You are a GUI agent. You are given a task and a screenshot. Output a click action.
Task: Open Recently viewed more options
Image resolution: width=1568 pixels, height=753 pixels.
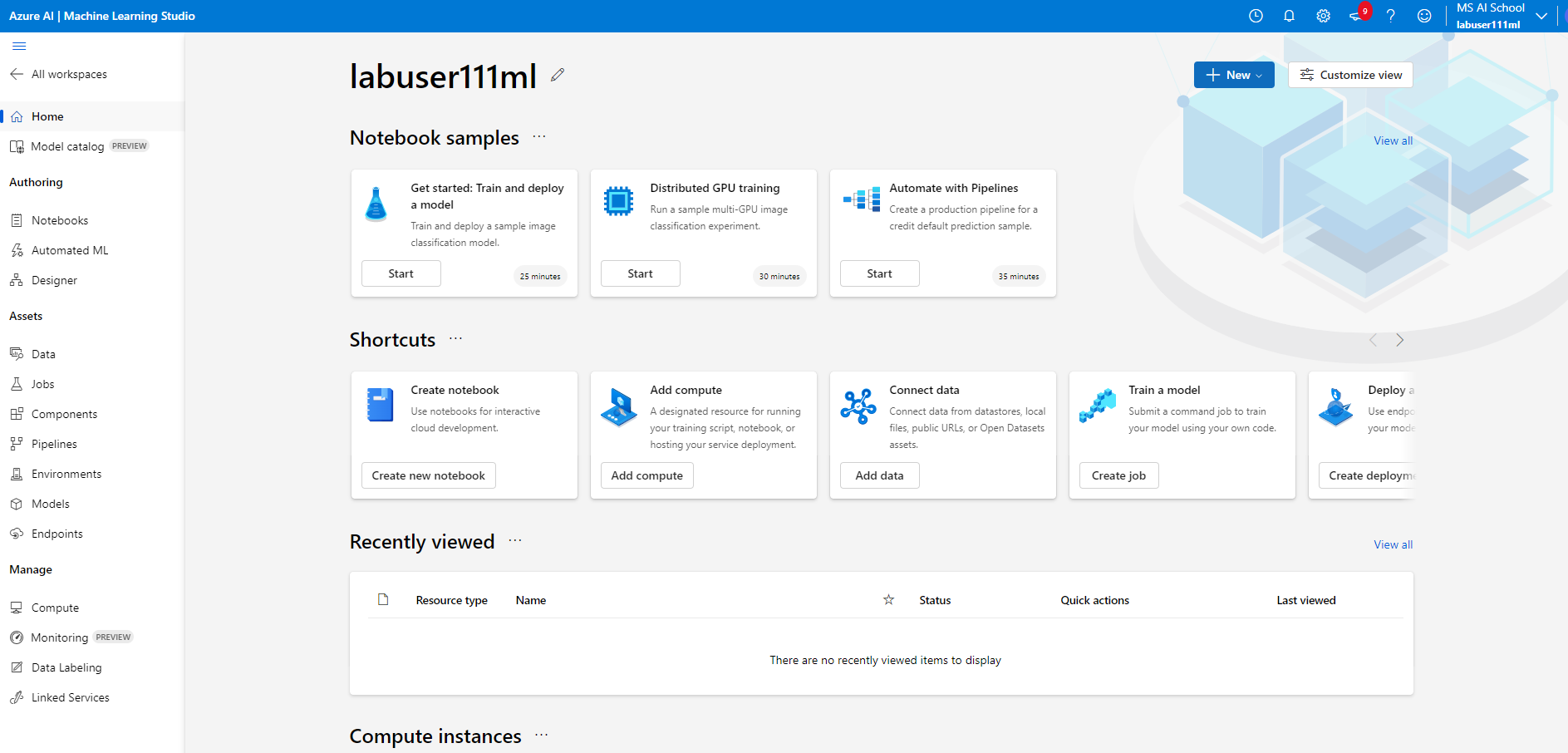pyautogui.click(x=515, y=541)
